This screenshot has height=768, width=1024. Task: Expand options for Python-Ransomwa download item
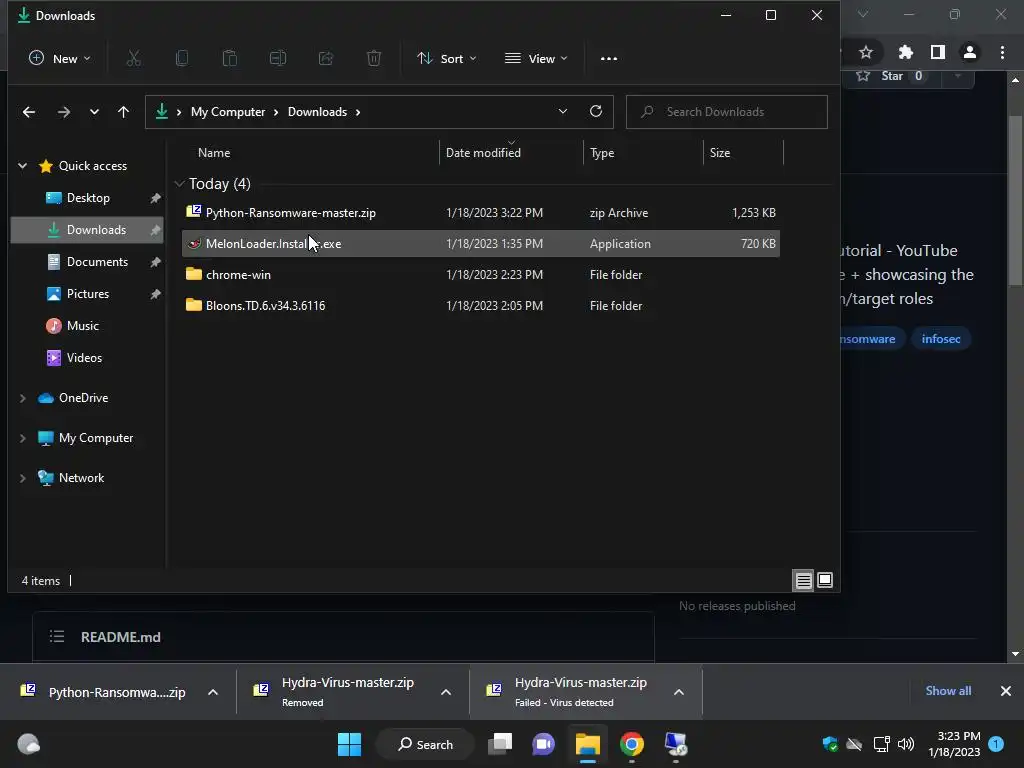[x=213, y=692]
